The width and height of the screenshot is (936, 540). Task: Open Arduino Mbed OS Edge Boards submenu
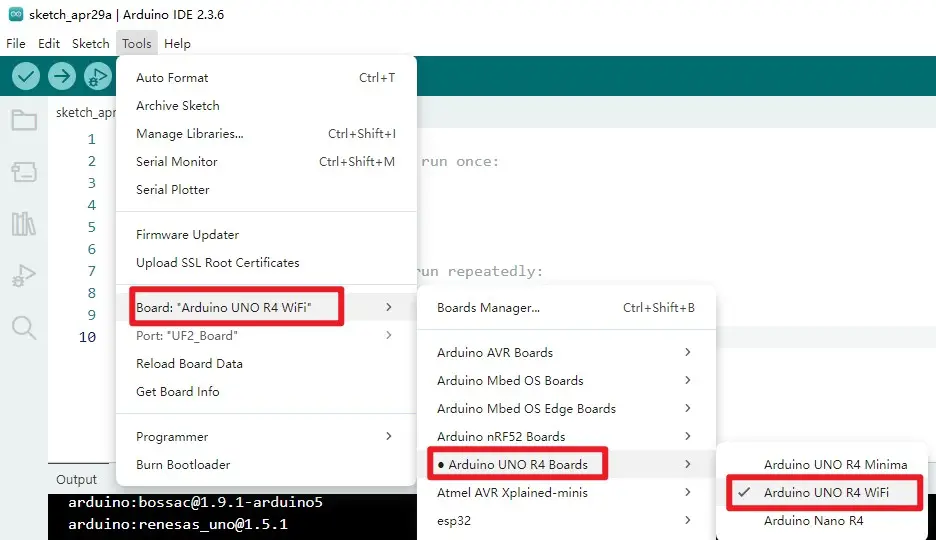click(566, 409)
